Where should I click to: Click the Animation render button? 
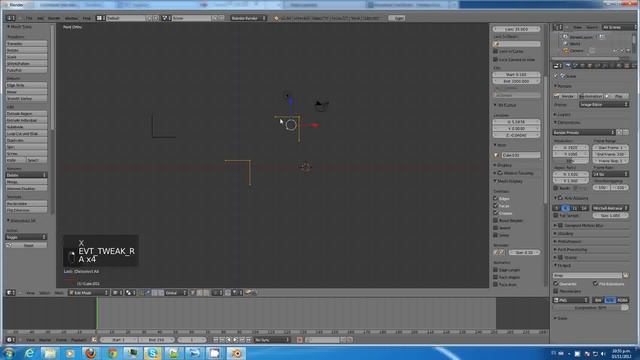[591, 96]
